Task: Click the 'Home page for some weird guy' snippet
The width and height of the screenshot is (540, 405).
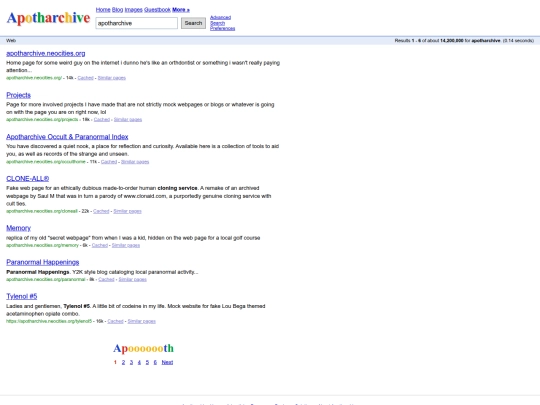Action: pos(143,66)
